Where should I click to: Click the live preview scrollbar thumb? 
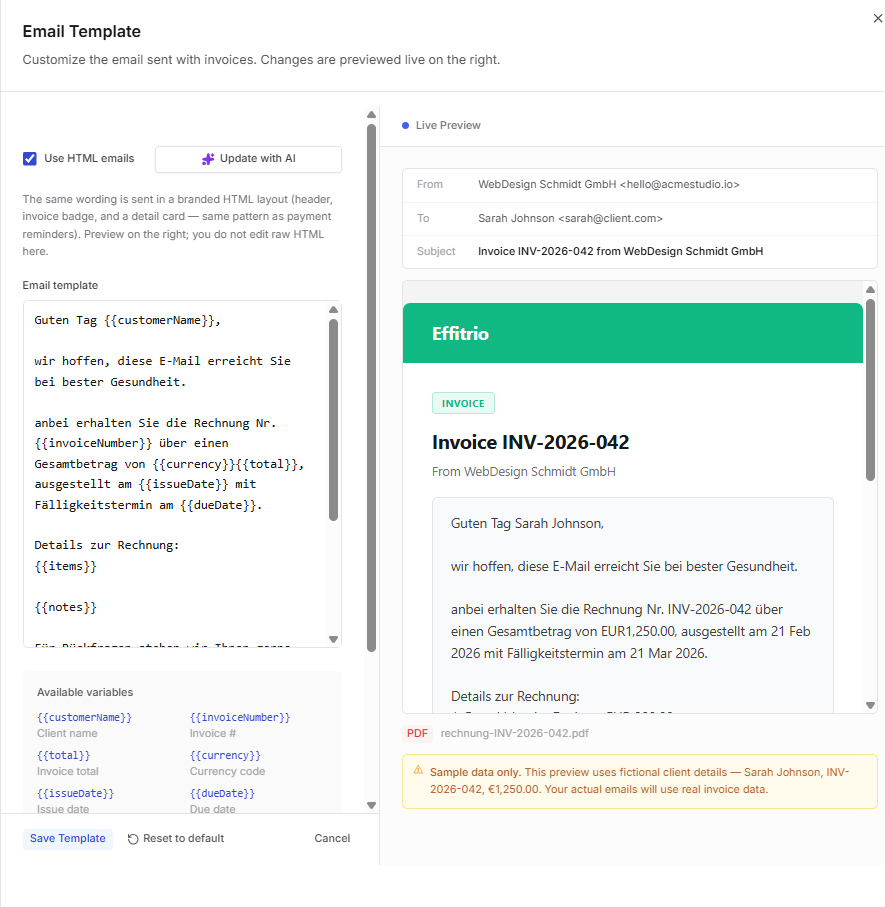coord(870,389)
